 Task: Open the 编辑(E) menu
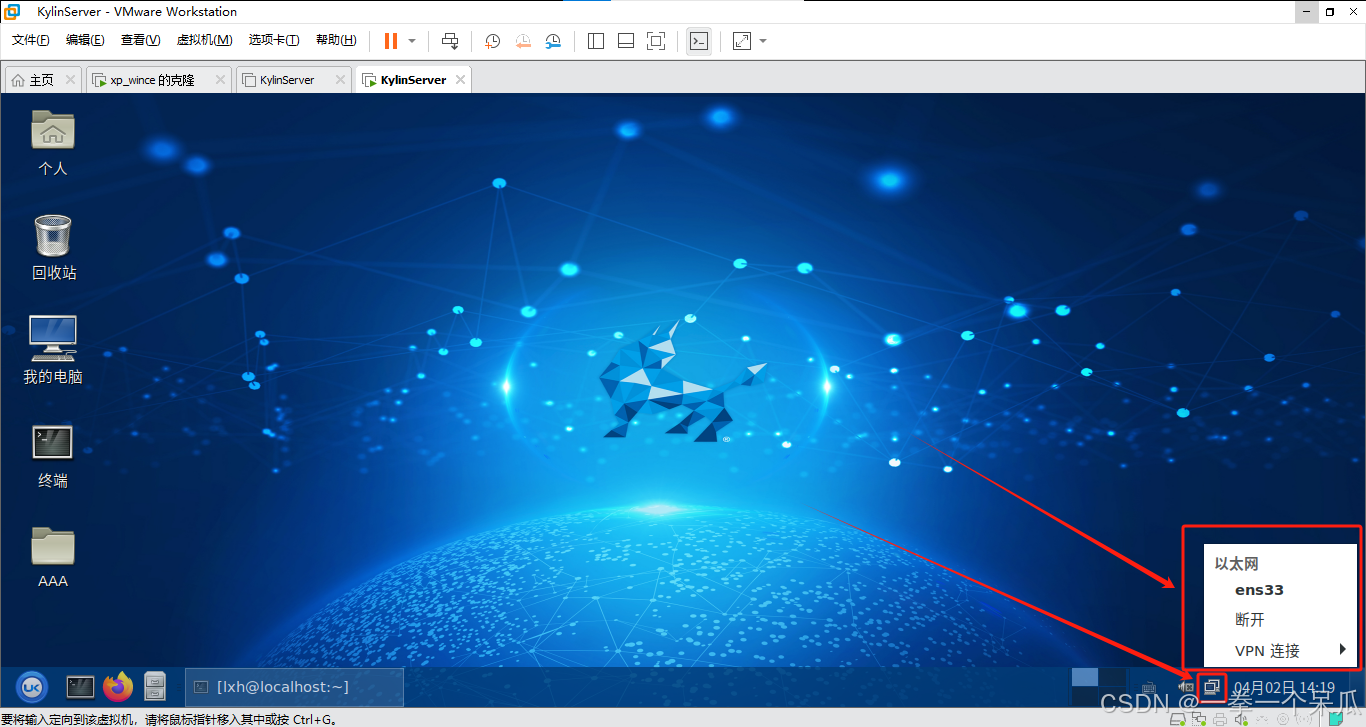pos(85,40)
